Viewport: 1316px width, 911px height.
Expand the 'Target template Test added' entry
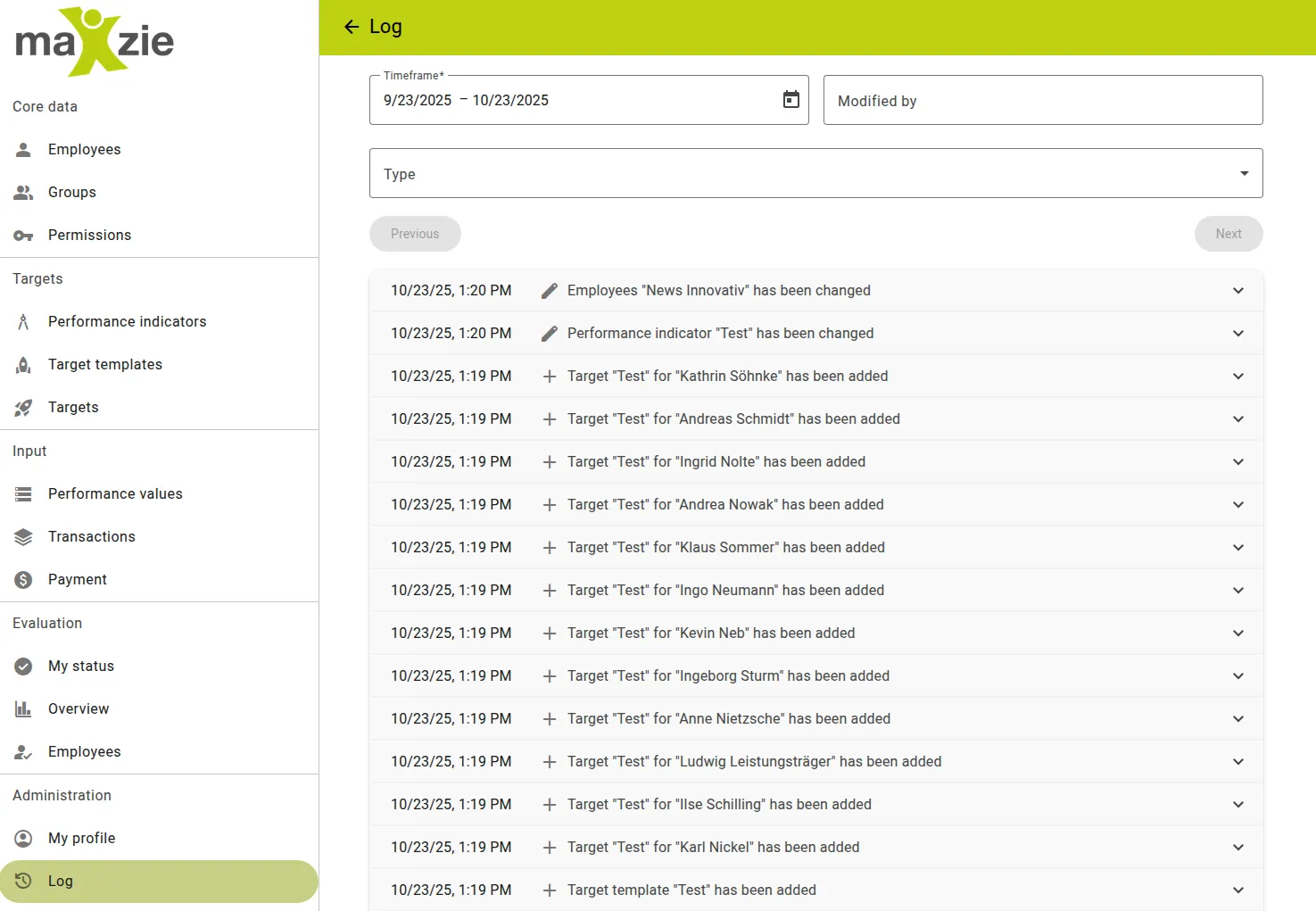click(x=1238, y=890)
